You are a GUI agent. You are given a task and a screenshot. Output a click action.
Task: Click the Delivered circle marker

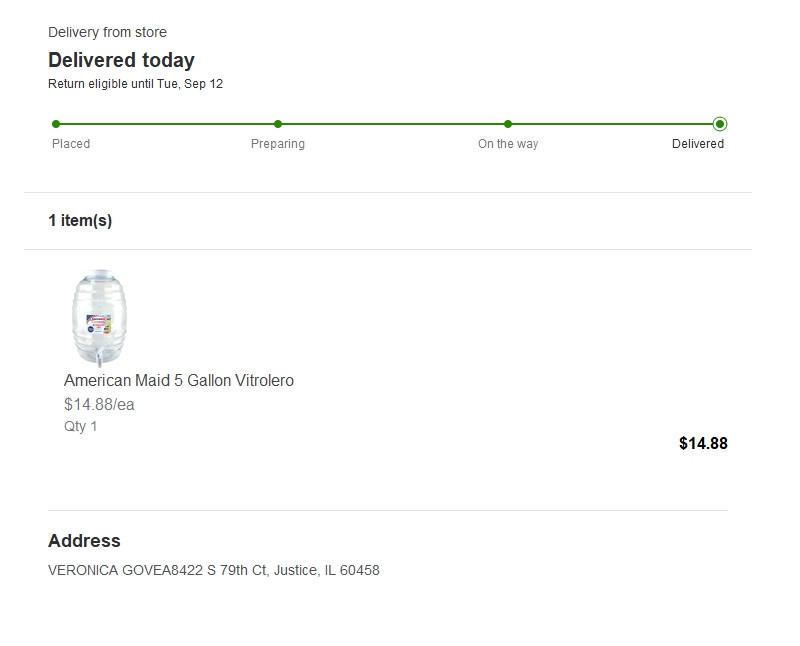(x=720, y=124)
